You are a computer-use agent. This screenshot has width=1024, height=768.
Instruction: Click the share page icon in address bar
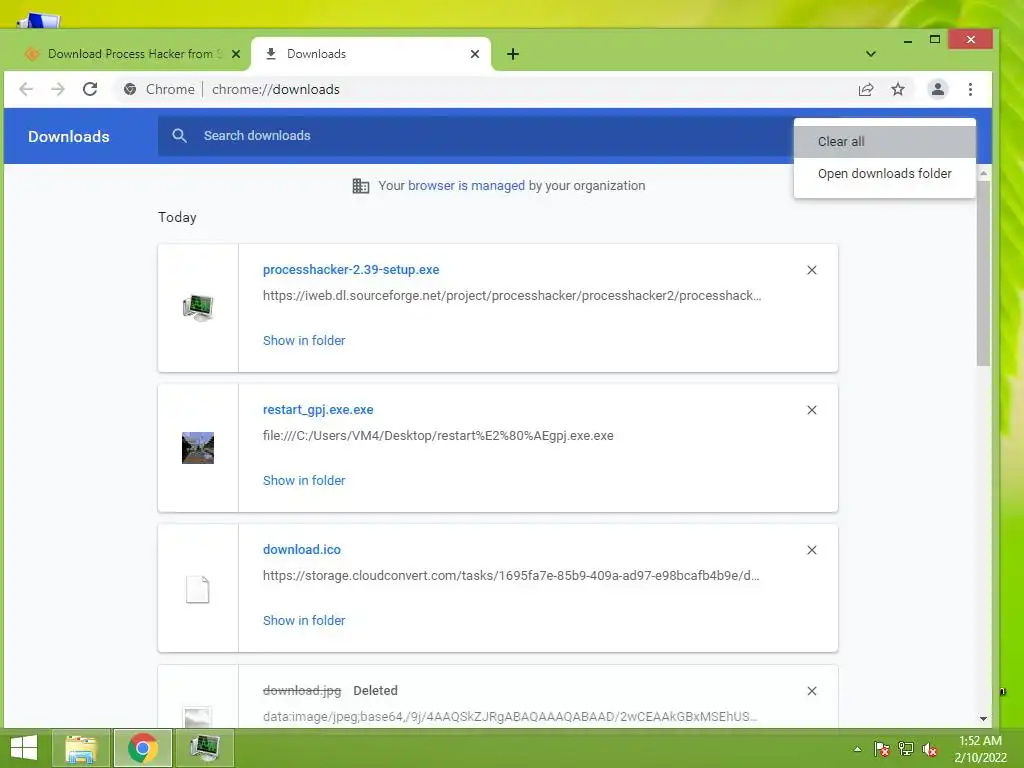point(866,89)
